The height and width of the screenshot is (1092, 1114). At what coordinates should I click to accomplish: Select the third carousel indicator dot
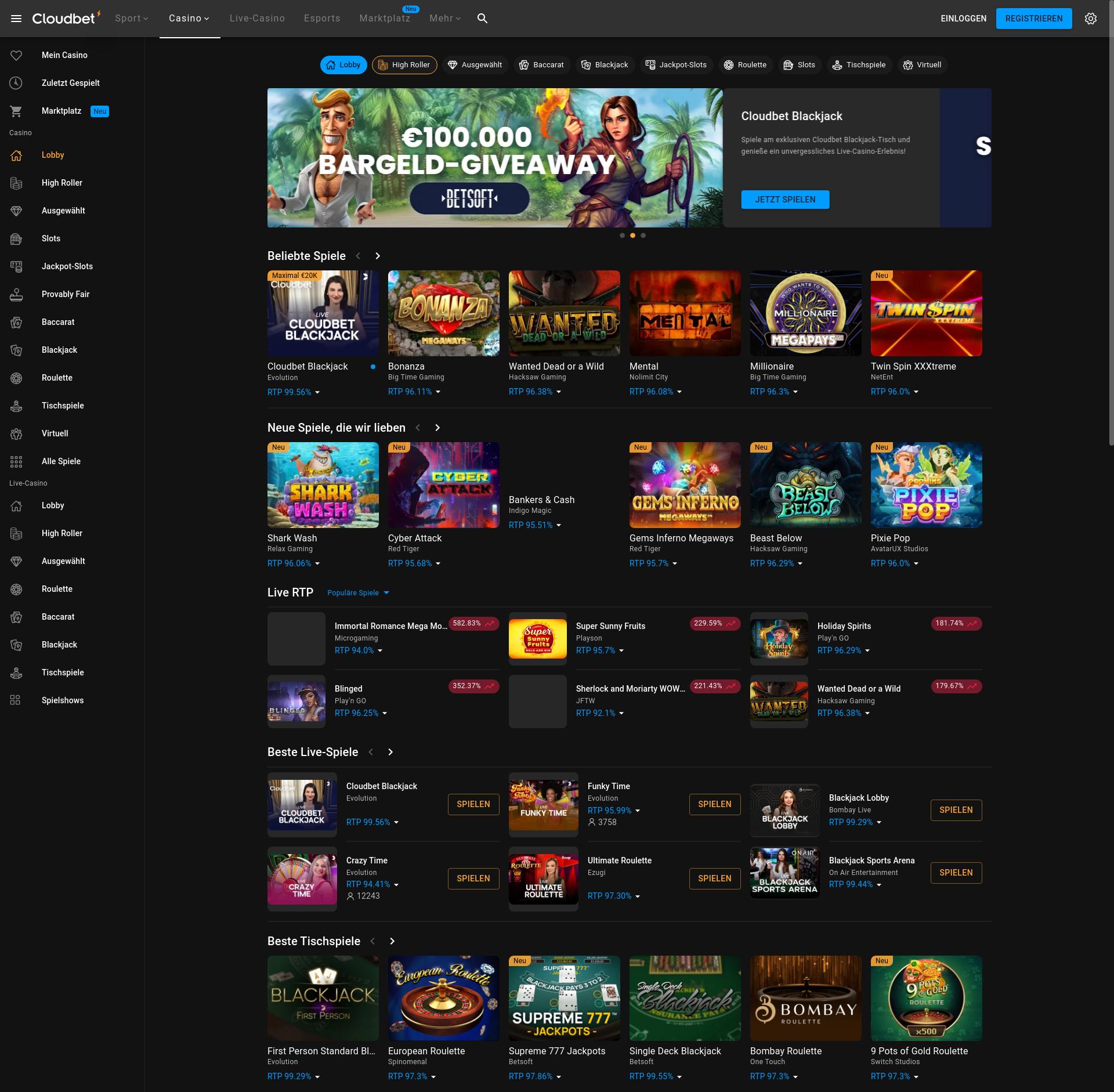point(643,235)
